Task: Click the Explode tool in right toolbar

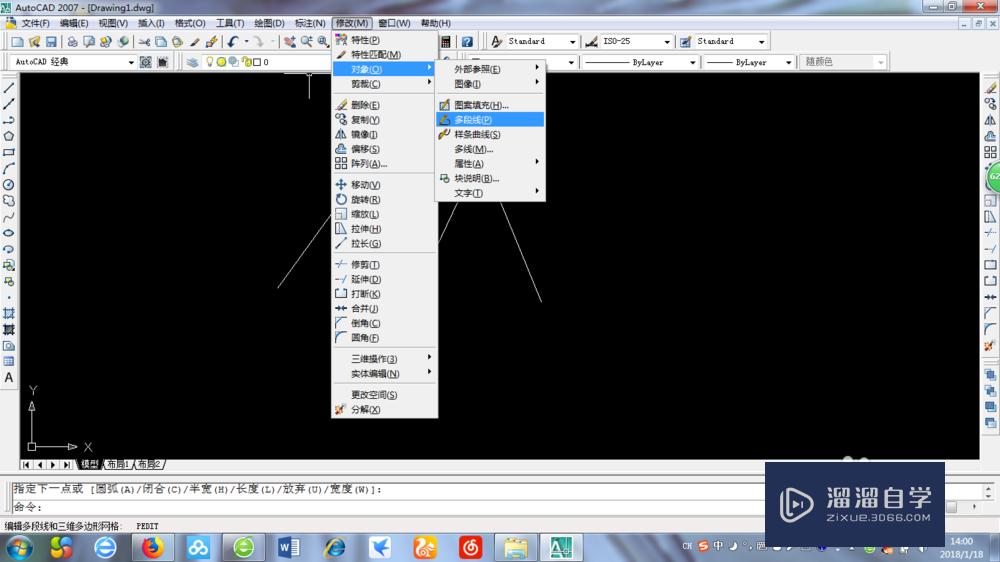Action: 990,346
